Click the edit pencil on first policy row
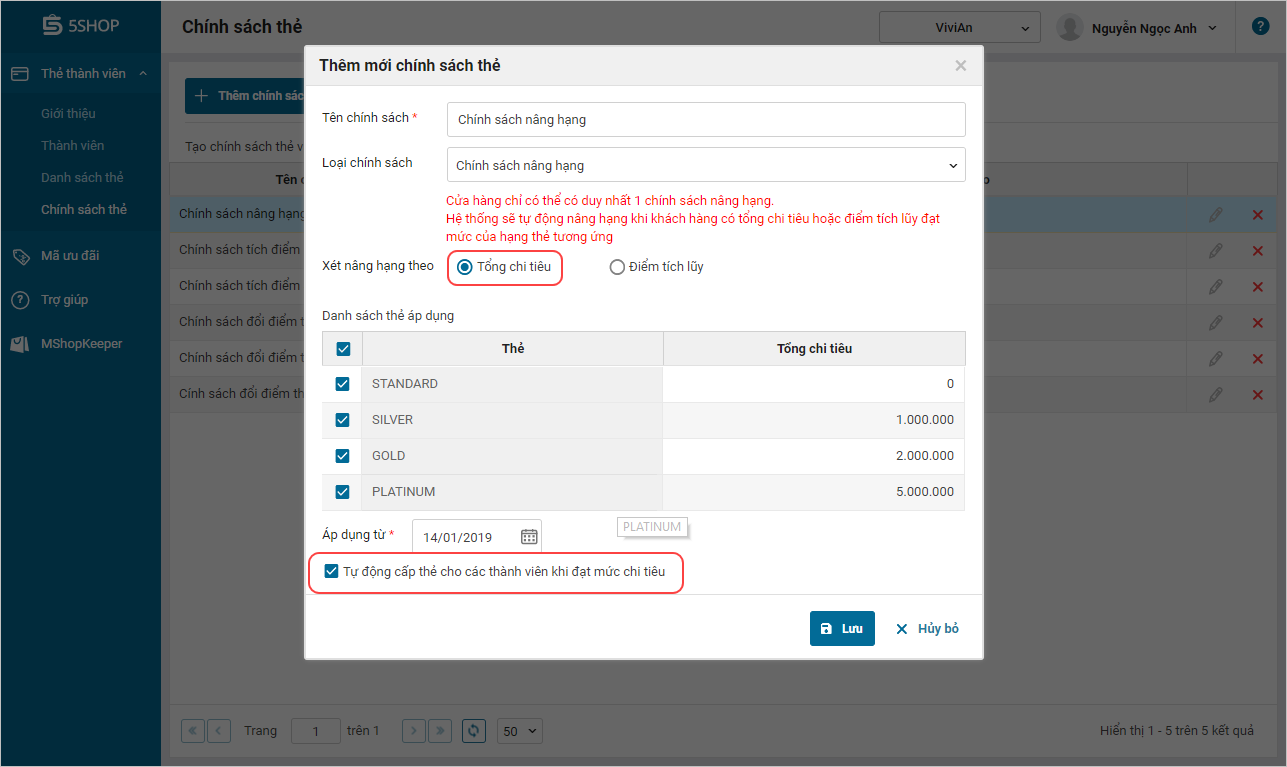1287x767 pixels. coord(1215,215)
